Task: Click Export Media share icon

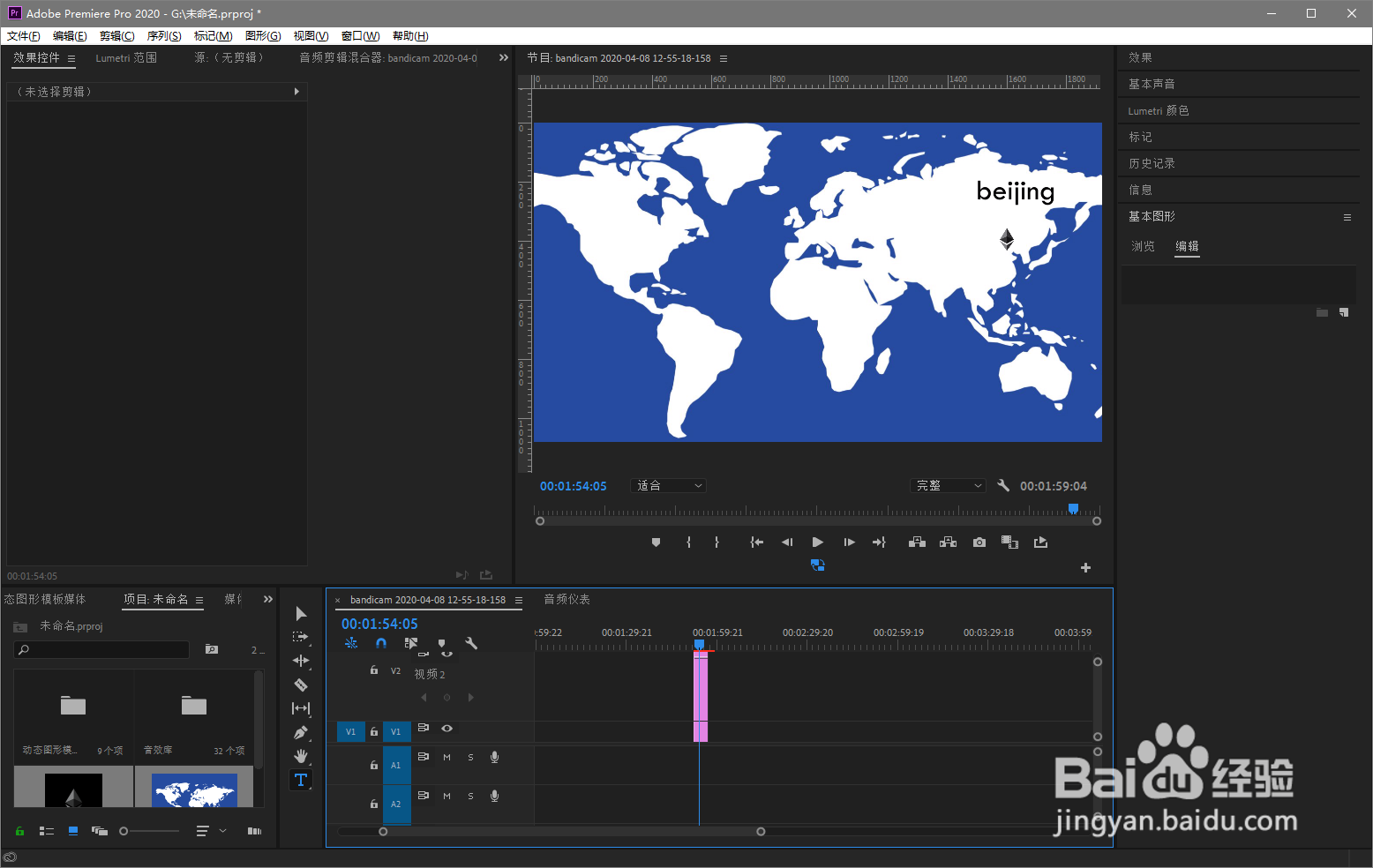Action: click(1041, 542)
